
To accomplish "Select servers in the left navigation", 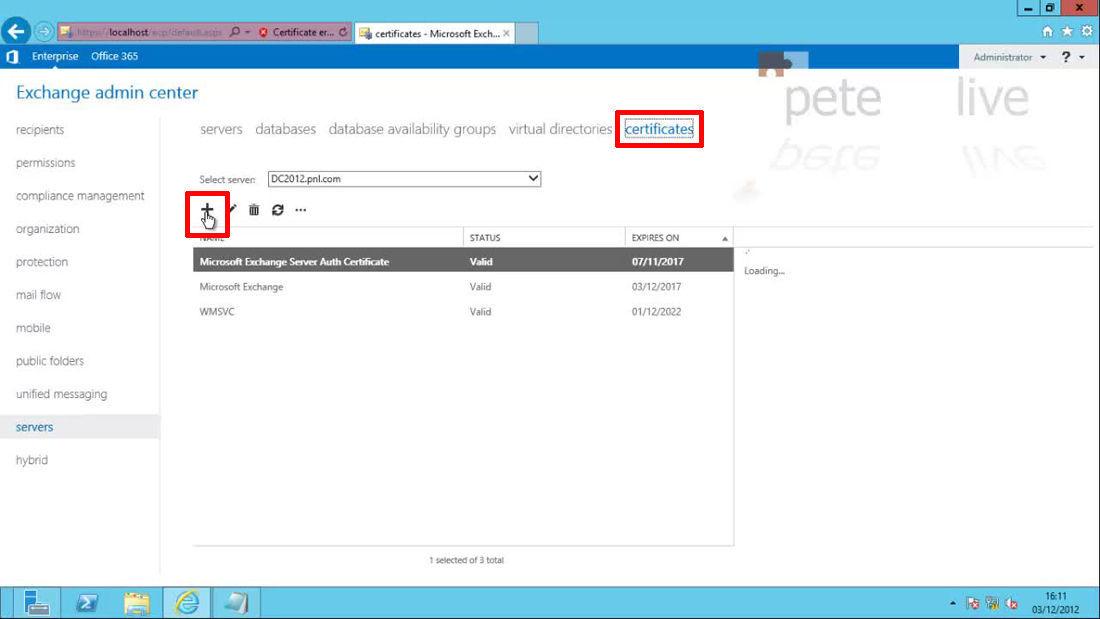I will (x=80, y=427).
